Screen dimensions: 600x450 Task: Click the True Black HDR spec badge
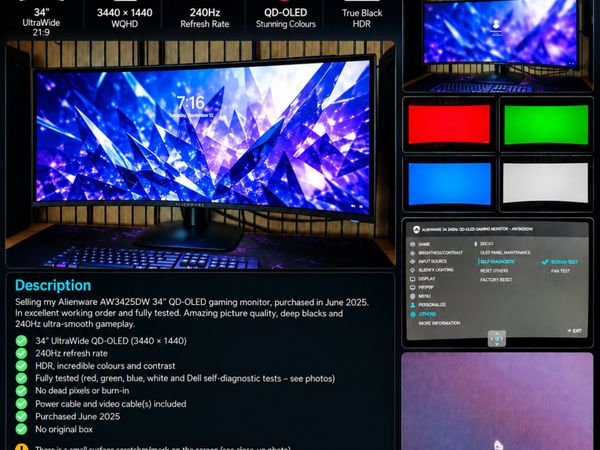(362, 18)
